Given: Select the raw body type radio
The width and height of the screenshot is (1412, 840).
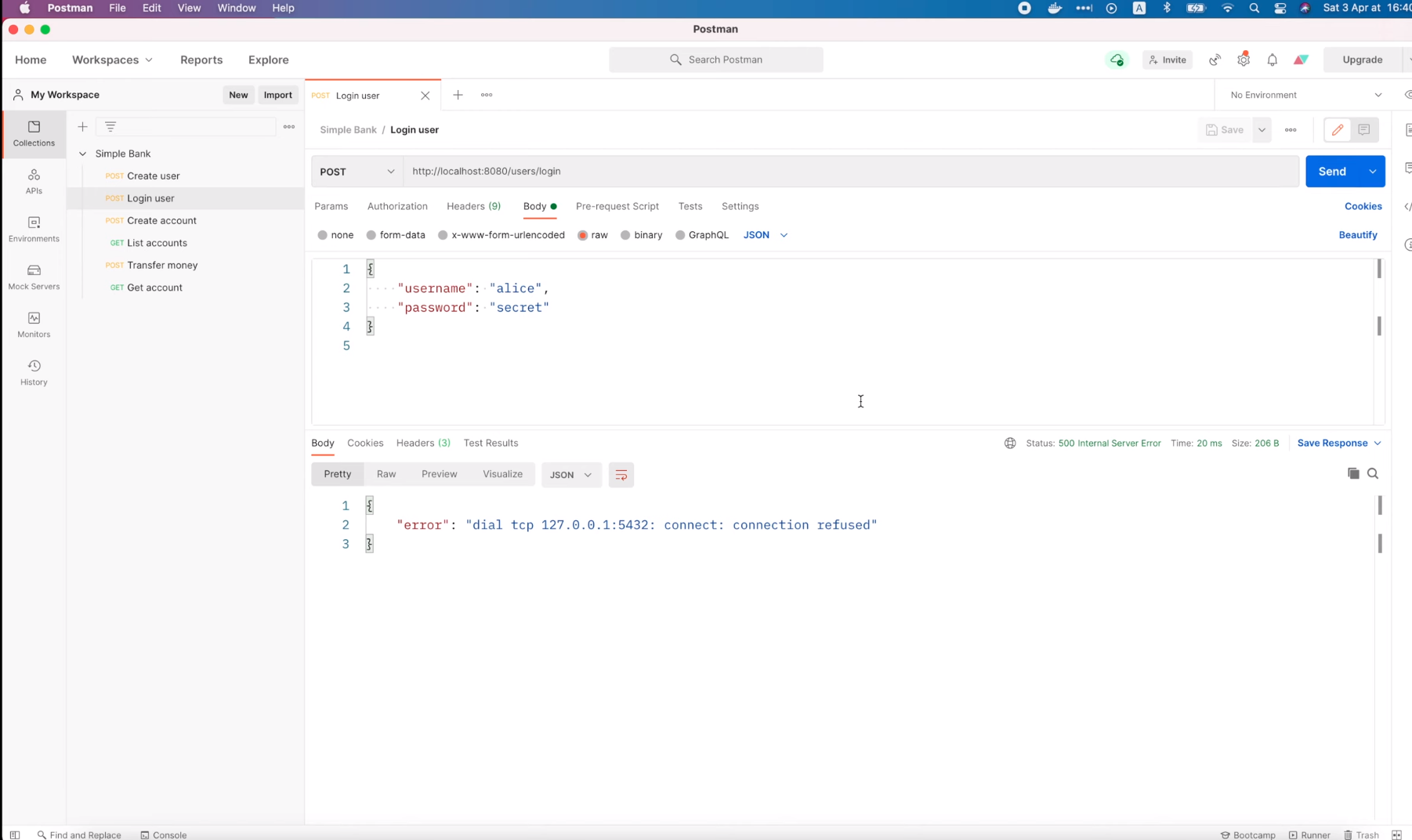Looking at the screenshot, I should (x=582, y=235).
